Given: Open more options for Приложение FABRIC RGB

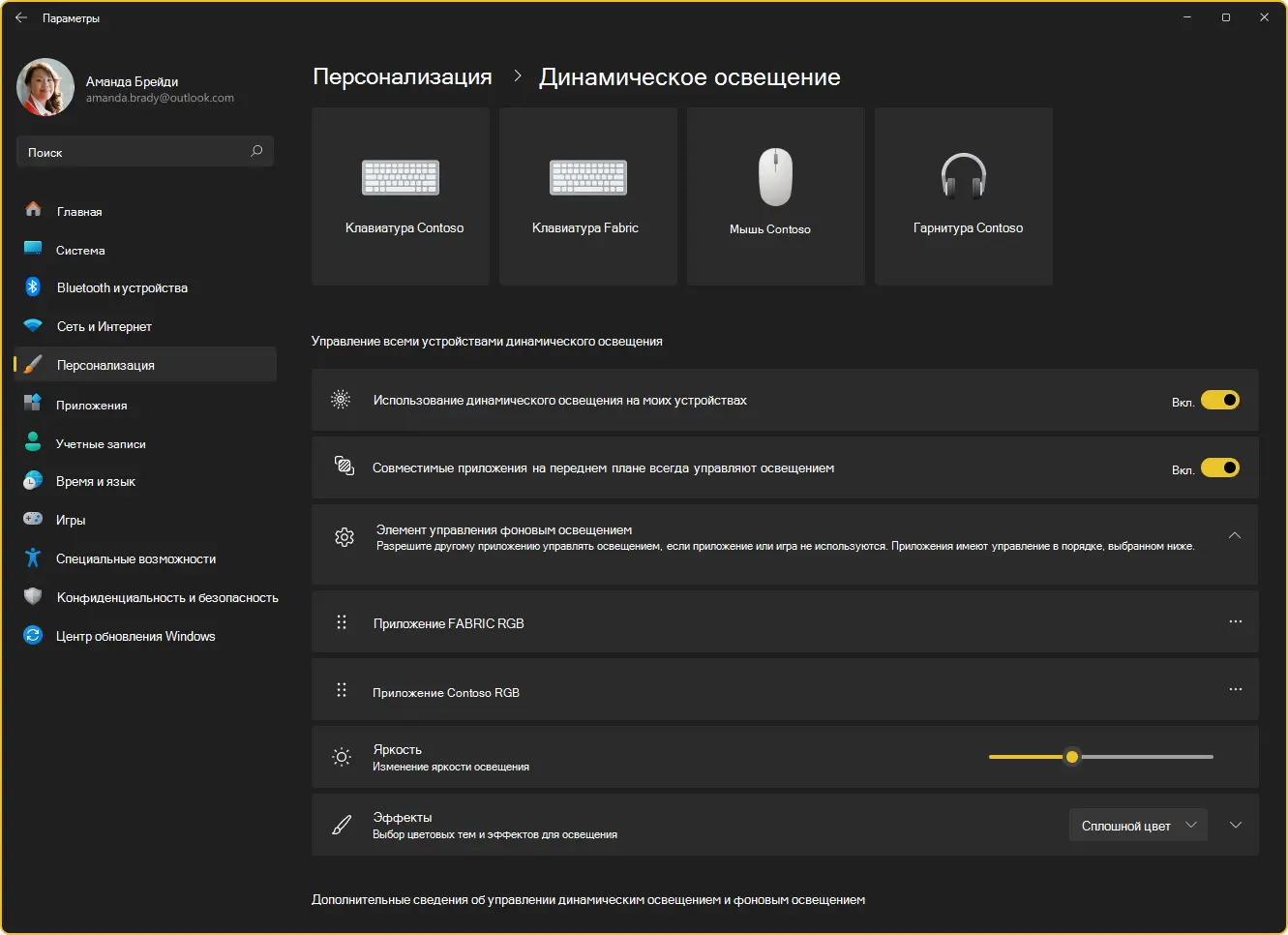Looking at the screenshot, I should (1235, 621).
